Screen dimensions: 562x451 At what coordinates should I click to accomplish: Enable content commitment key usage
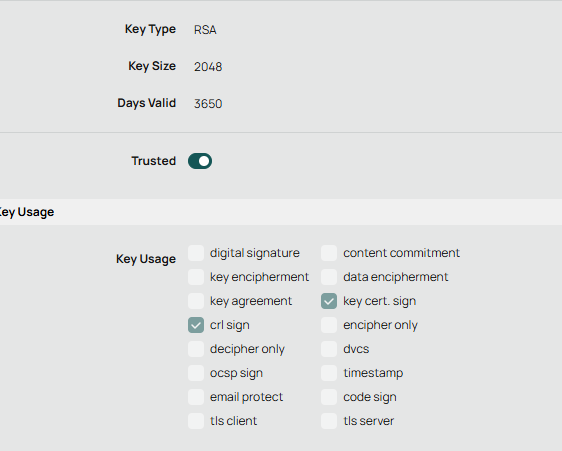coord(329,253)
